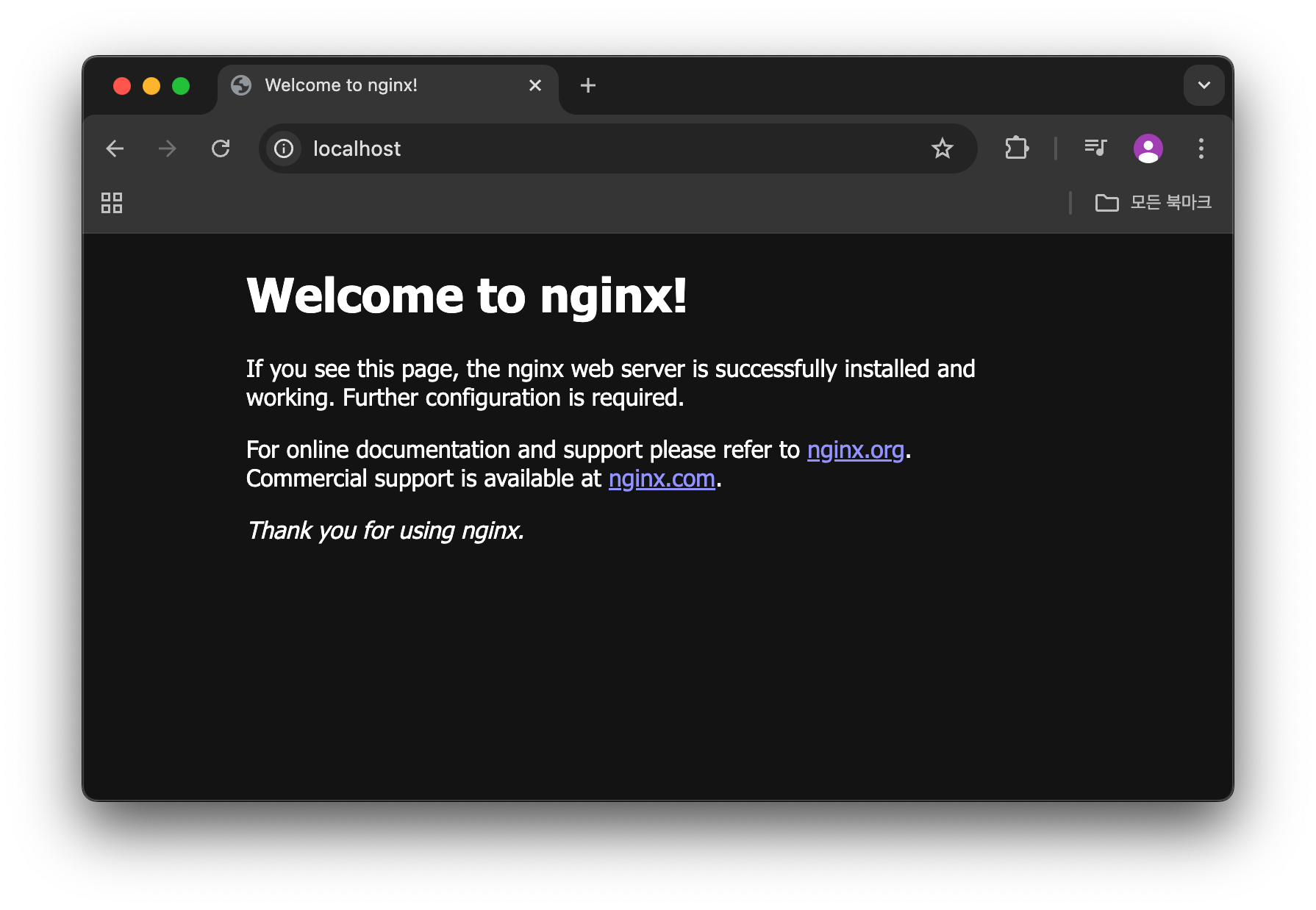Open the Chrome three-dot menu

(1201, 148)
